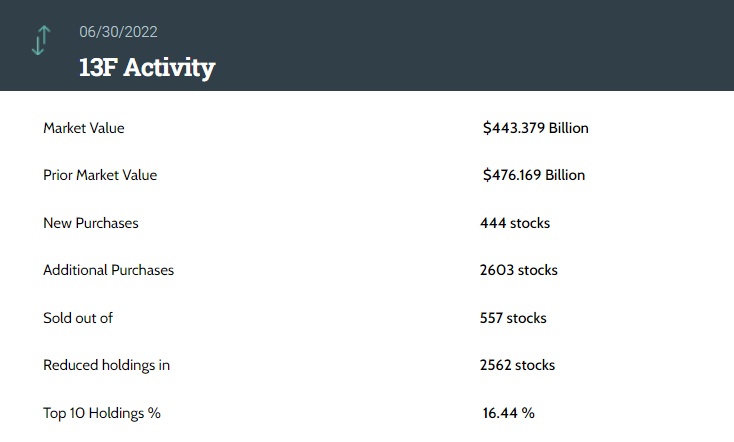Select the Market Value label

(84, 128)
